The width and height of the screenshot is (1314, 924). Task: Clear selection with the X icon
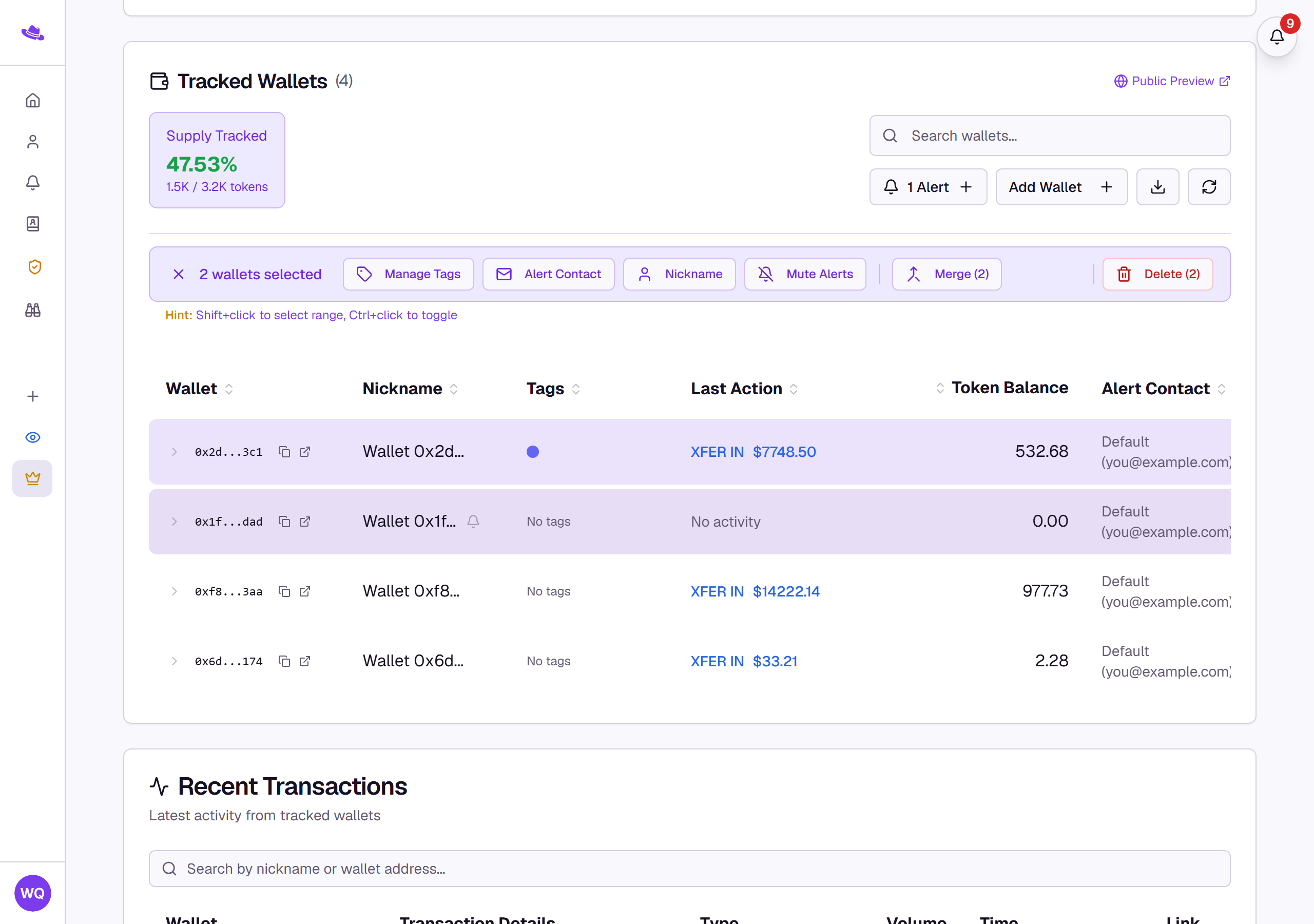179,274
